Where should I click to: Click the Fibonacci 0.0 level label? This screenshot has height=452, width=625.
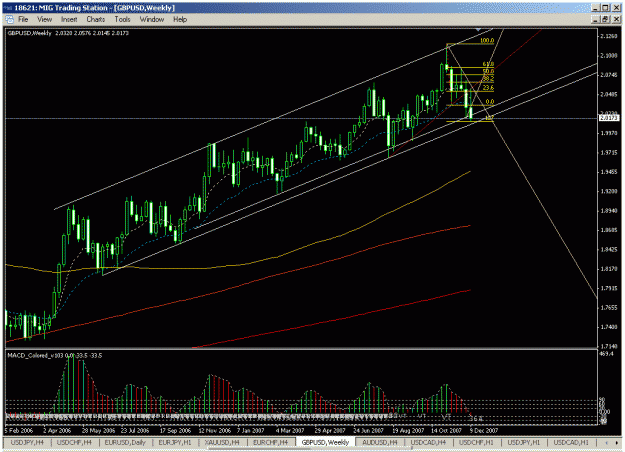[x=490, y=102]
